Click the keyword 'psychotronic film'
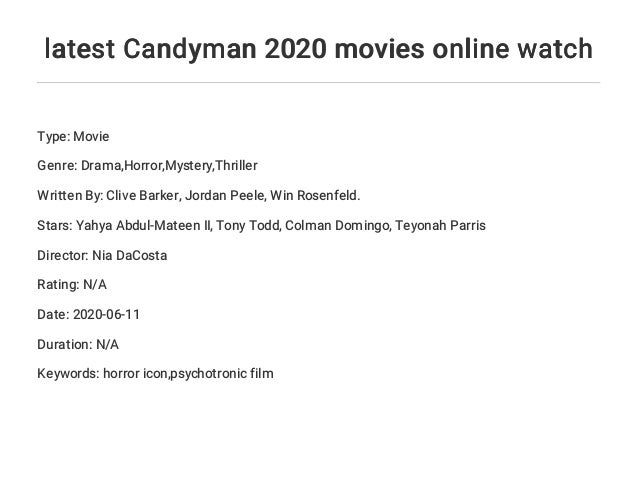 pos(222,374)
